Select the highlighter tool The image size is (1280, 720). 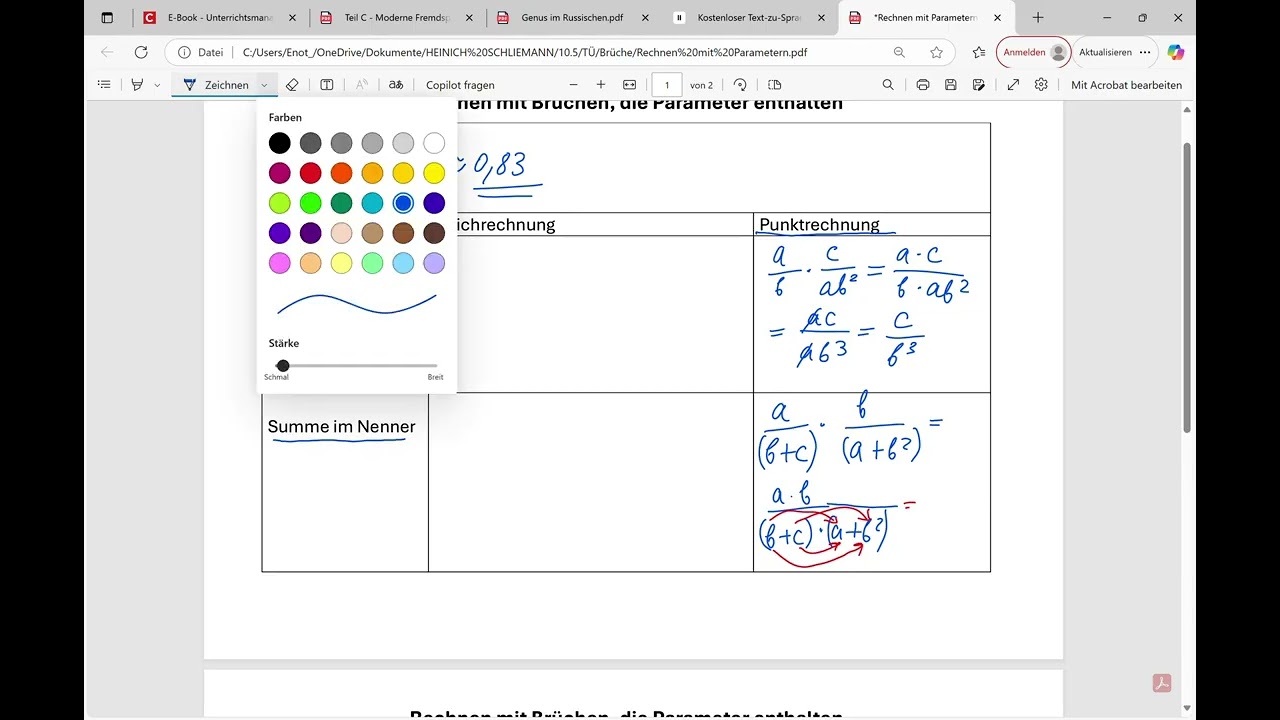click(x=138, y=85)
